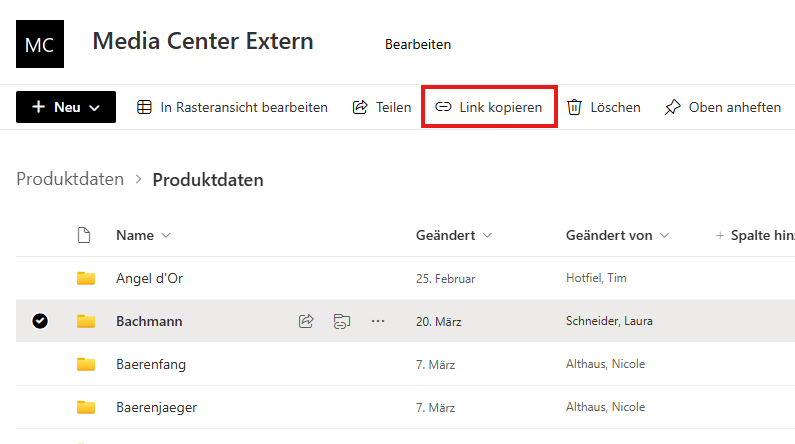The width and height of the screenshot is (795, 444).
Task: Open the Neu dropdown button
Action: coord(66,107)
